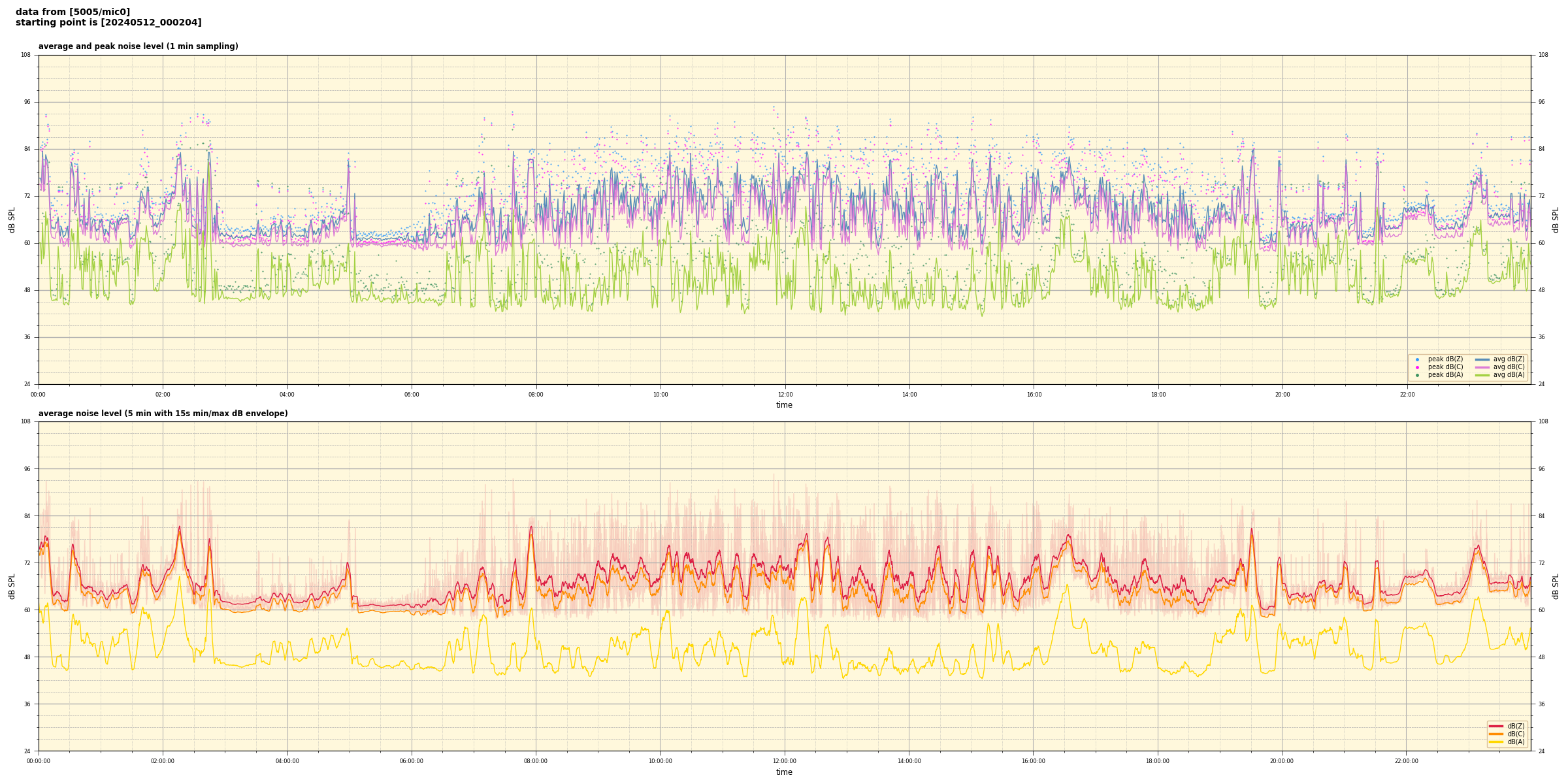Click the 12:00 tick on top chart
Image resolution: width=1568 pixels, height=784 pixels.
pyautogui.click(x=785, y=395)
